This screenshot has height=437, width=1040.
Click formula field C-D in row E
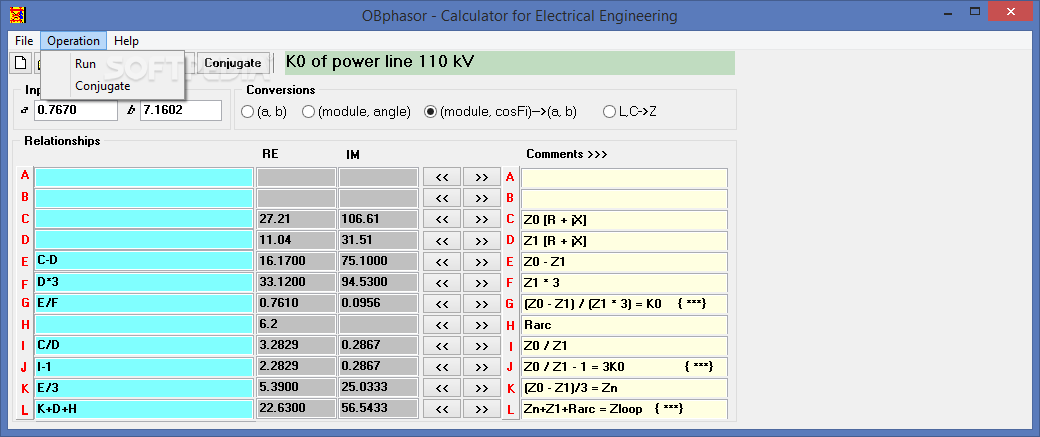pos(144,261)
